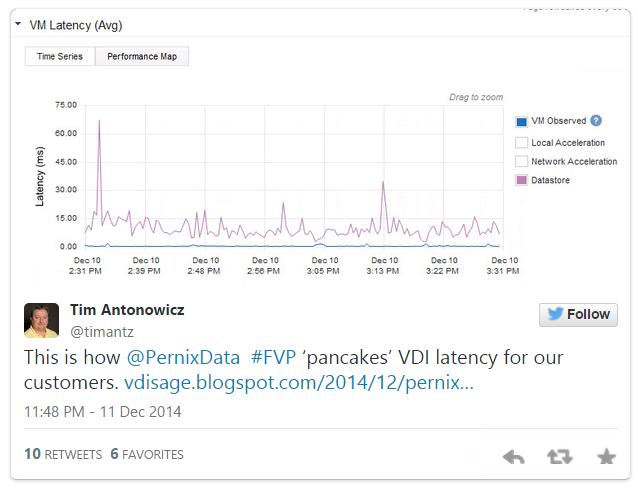This screenshot has width=638, height=488.
Task: Favorite the tweet with the star icon
Action: pyautogui.click(x=606, y=457)
